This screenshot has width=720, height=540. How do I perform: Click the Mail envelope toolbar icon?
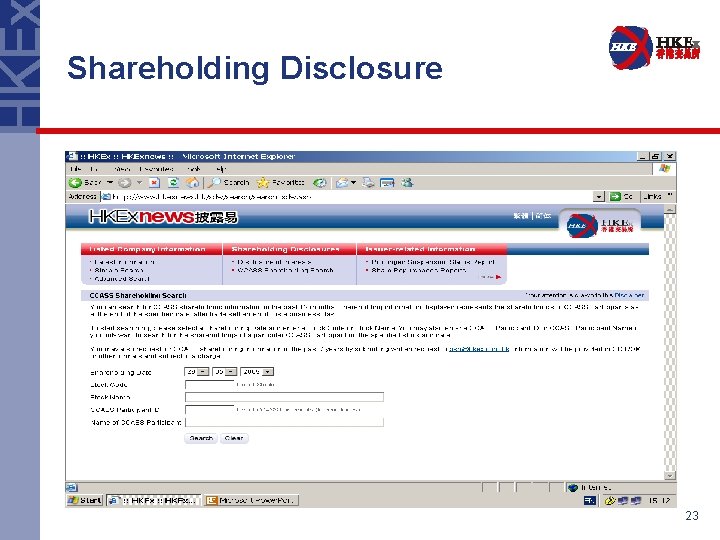coord(342,183)
